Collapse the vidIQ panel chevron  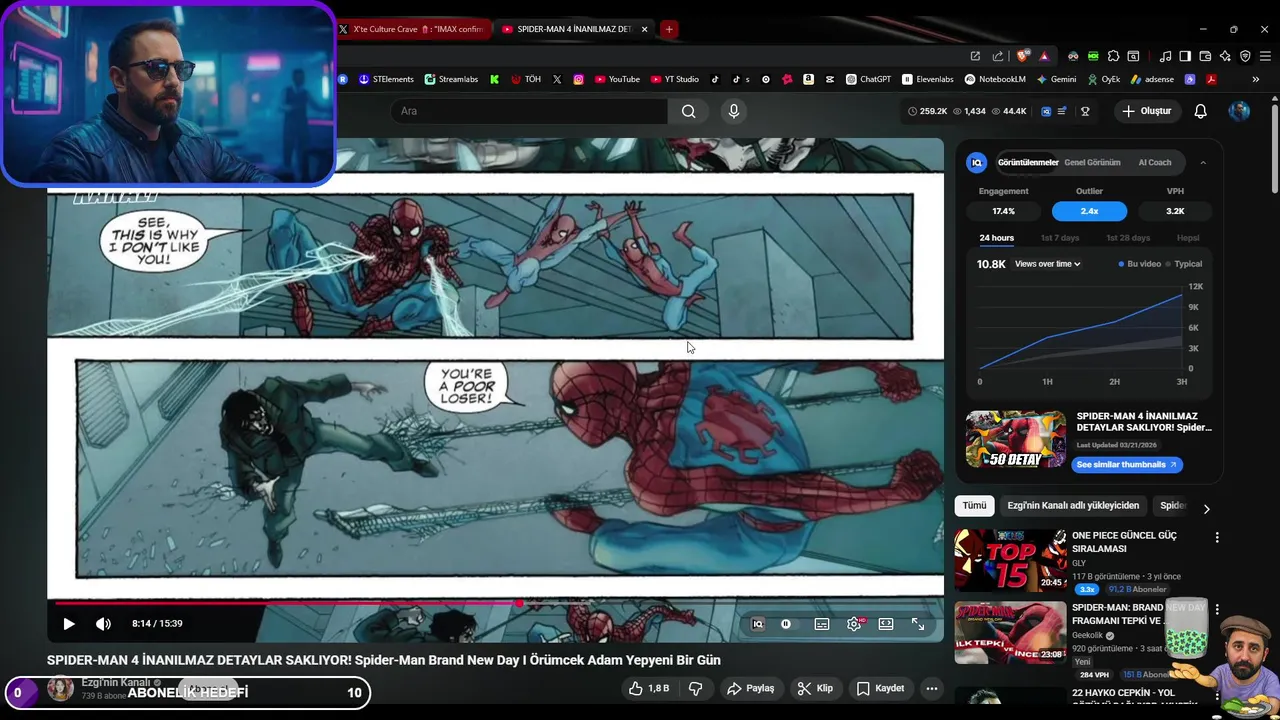(1203, 162)
